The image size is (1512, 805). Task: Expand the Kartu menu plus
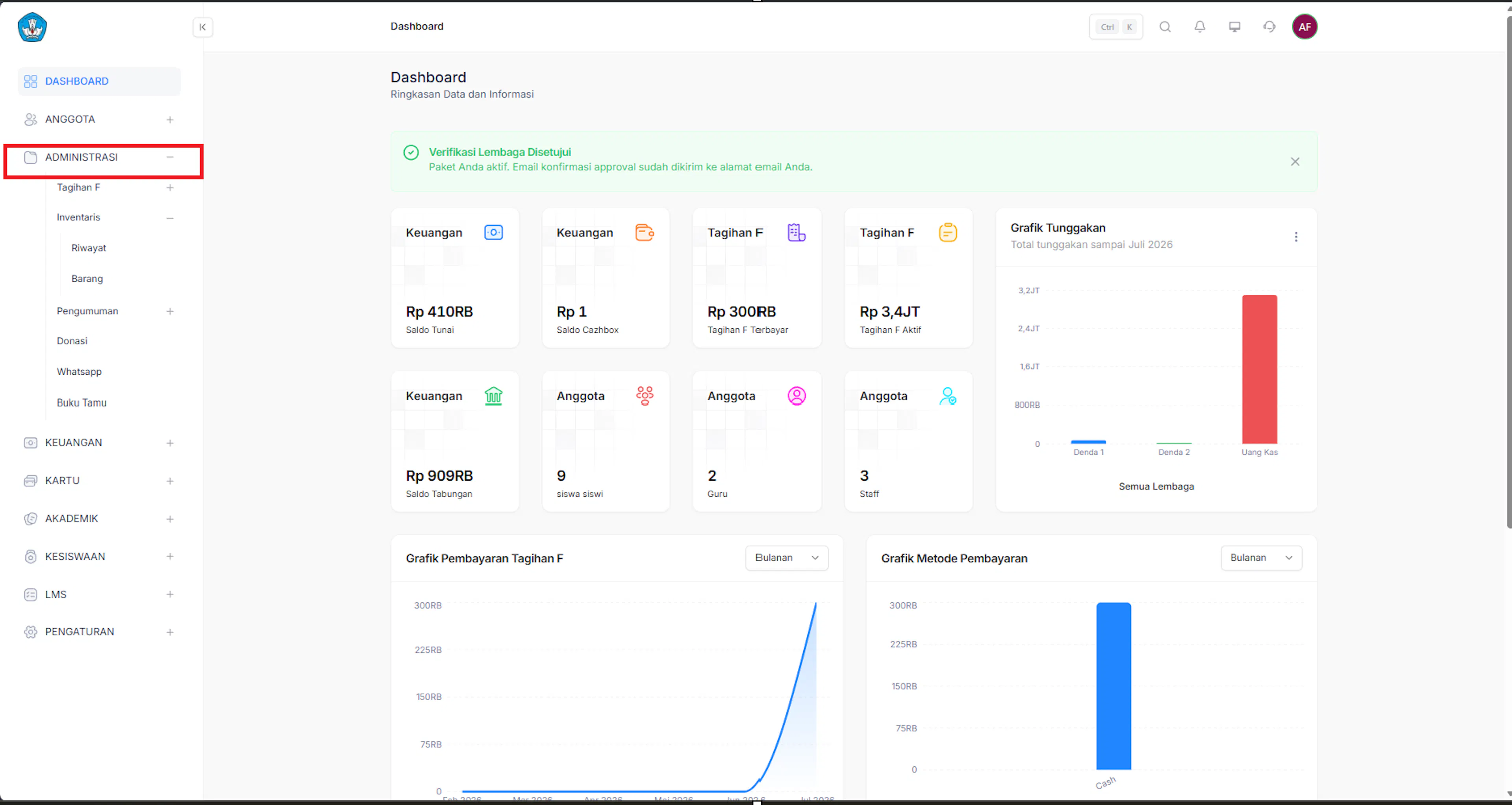(170, 481)
